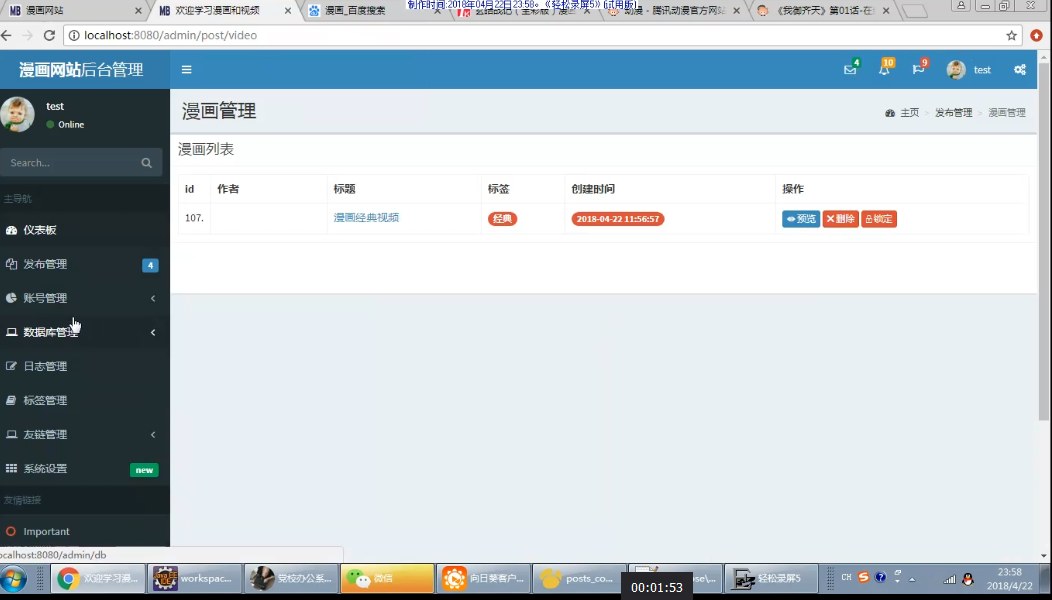Open the notifications bell icon
Image resolution: width=1052 pixels, height=600 pixels.
coord(884,69)
